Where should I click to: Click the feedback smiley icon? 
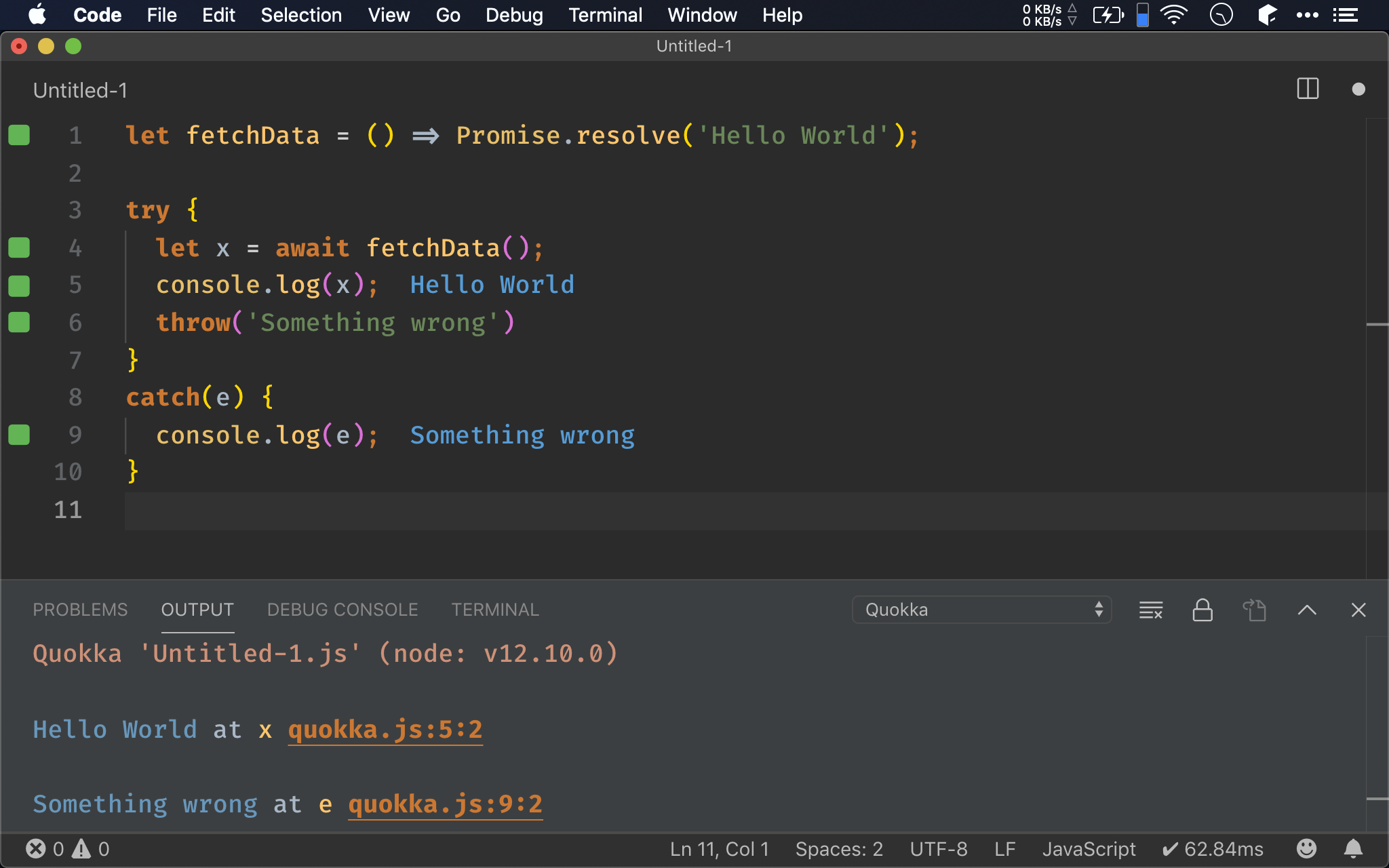tap(1306, 848)
